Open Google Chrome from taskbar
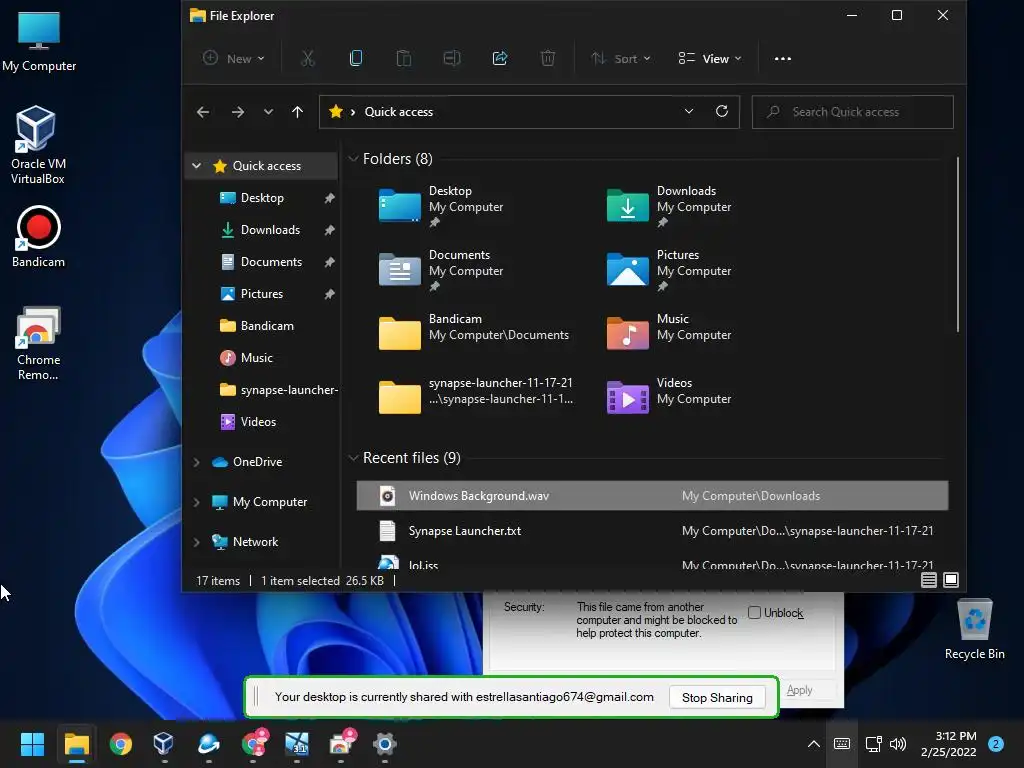1024x768 pixels. point(120,744)
